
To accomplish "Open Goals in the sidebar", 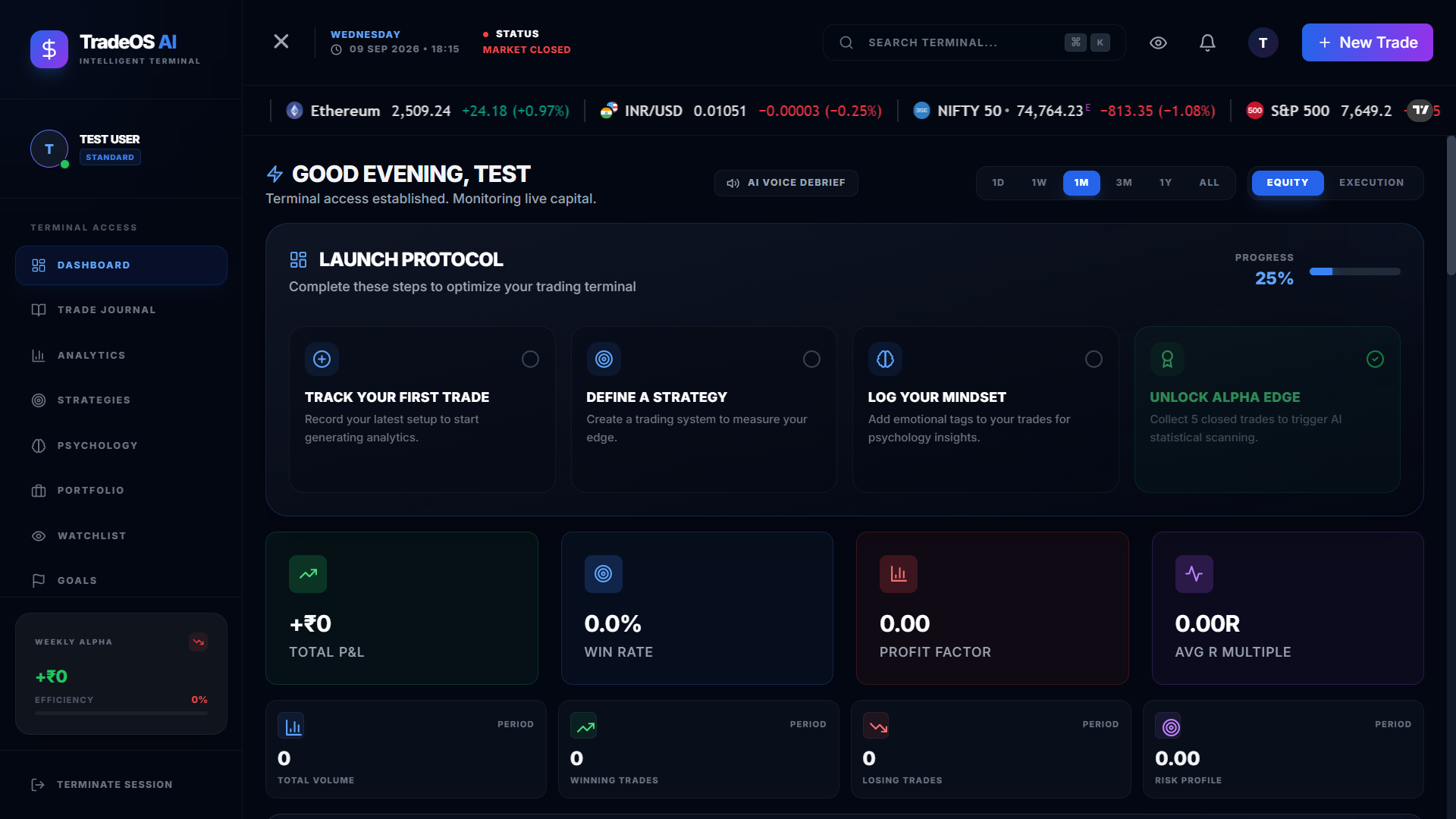I will [x=121, y=581].
